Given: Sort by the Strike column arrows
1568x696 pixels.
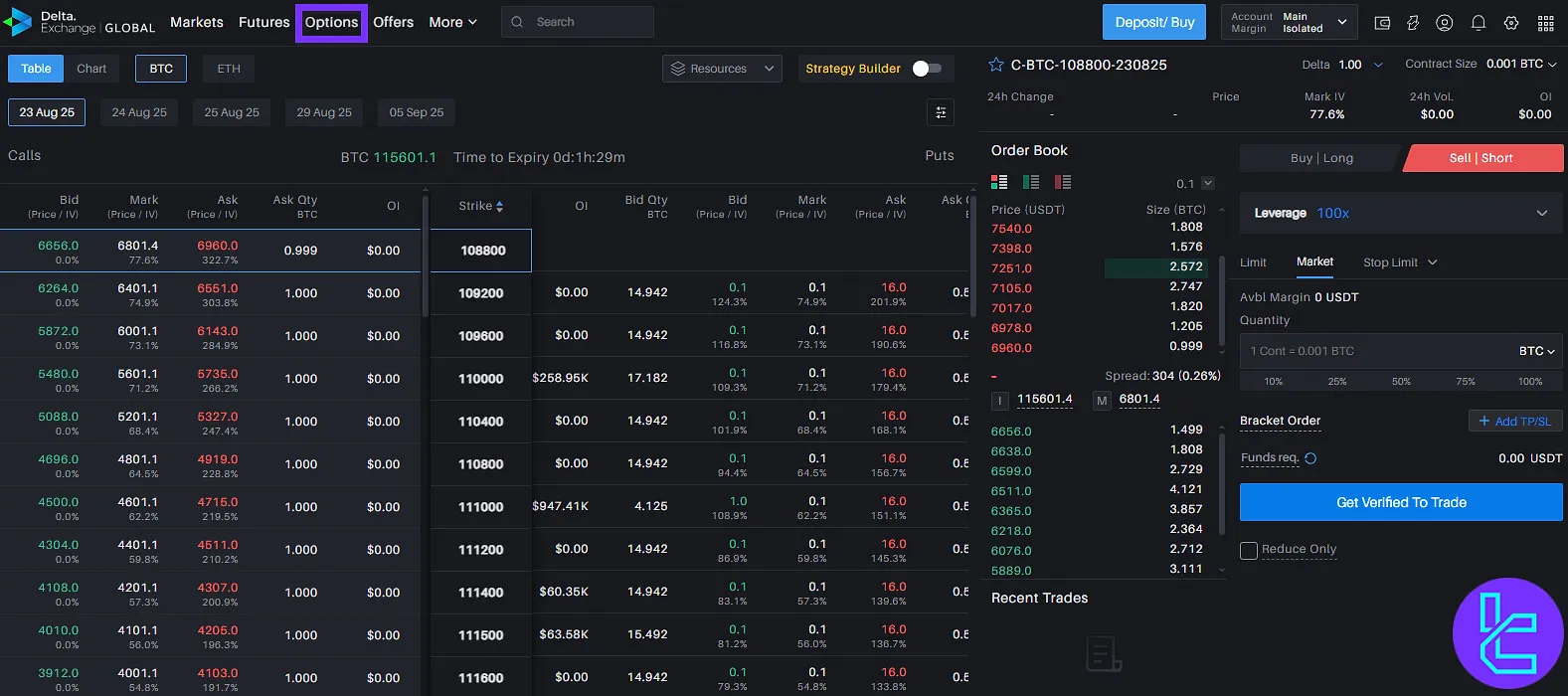Looking at the screenshot, I should (x=499, y=207).
